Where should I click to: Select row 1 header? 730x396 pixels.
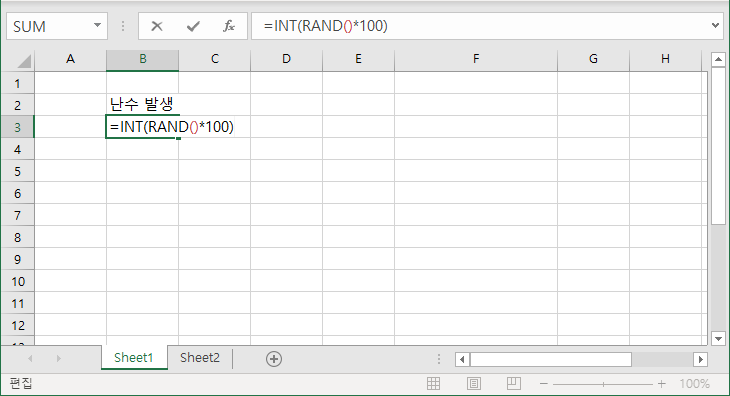click(x=18, y=83)
